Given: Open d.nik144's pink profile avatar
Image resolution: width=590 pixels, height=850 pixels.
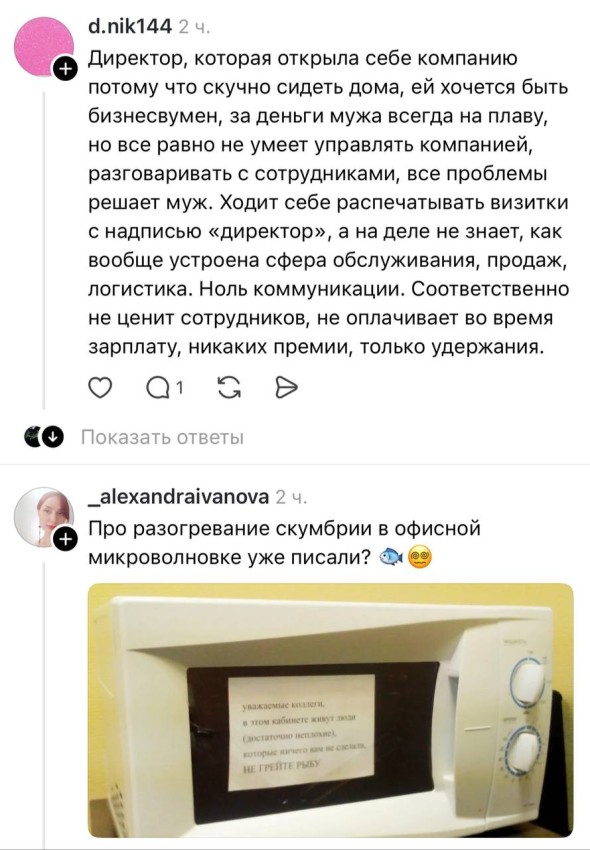Looking at the screenshot, I should point(43,47).
